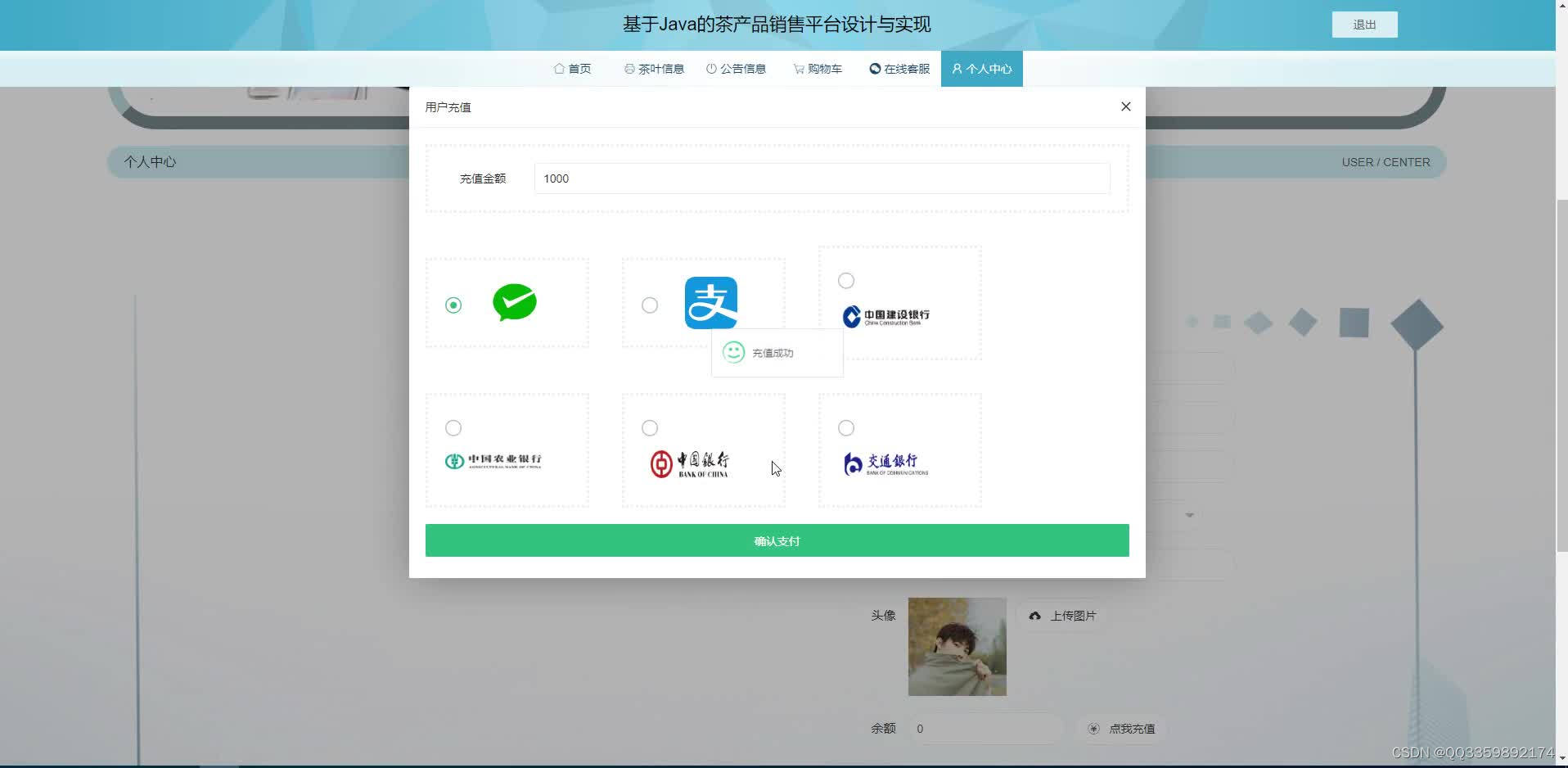Click the 充值金额 input field
Image resolution: width=1568 pixels, height=768 pixels.
pos(822,178)
